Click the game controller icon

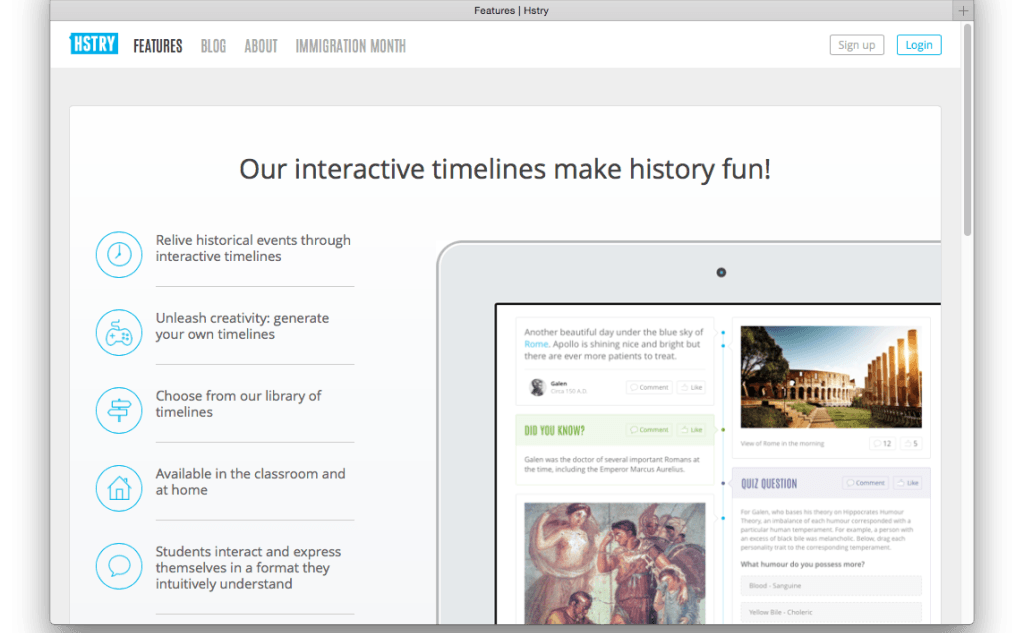[x=119, y=332]
